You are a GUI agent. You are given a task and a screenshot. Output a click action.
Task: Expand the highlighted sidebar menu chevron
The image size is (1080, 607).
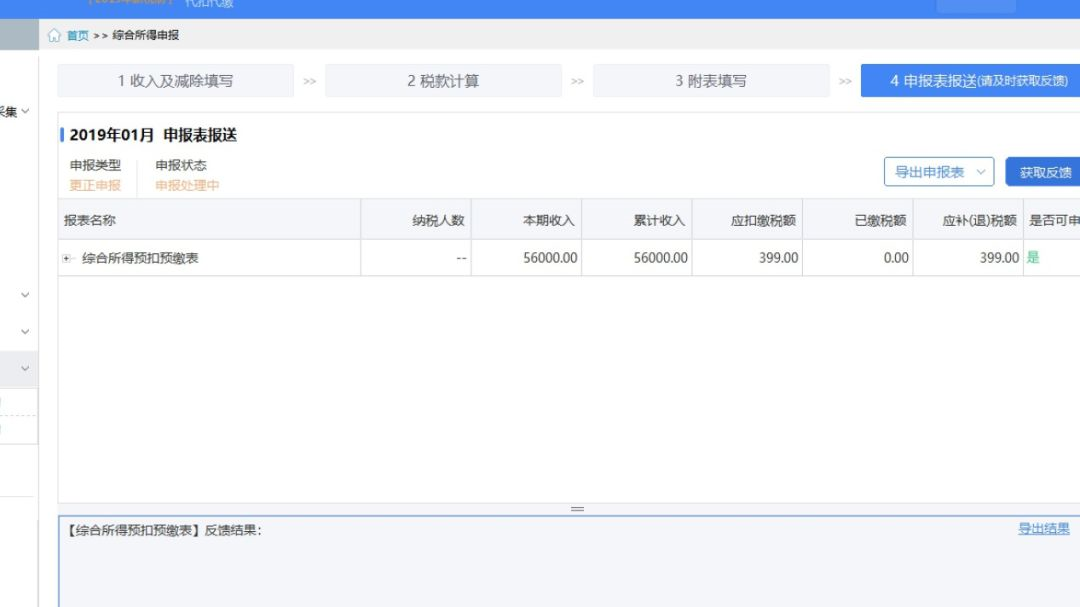(25, 369)
